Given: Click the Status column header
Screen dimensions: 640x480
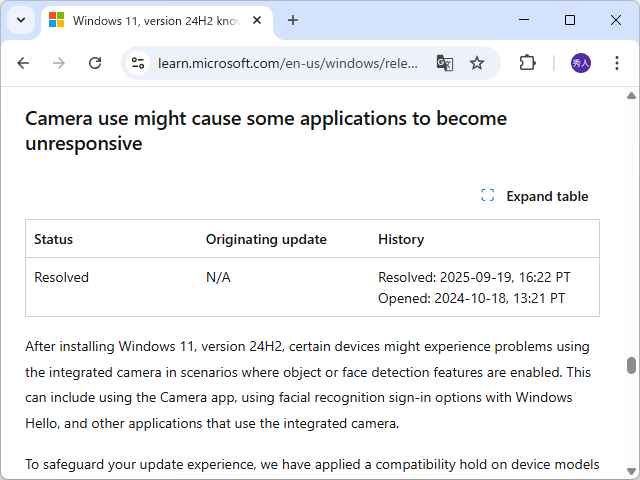Looking at the screenshot, I should pos(53,239).
